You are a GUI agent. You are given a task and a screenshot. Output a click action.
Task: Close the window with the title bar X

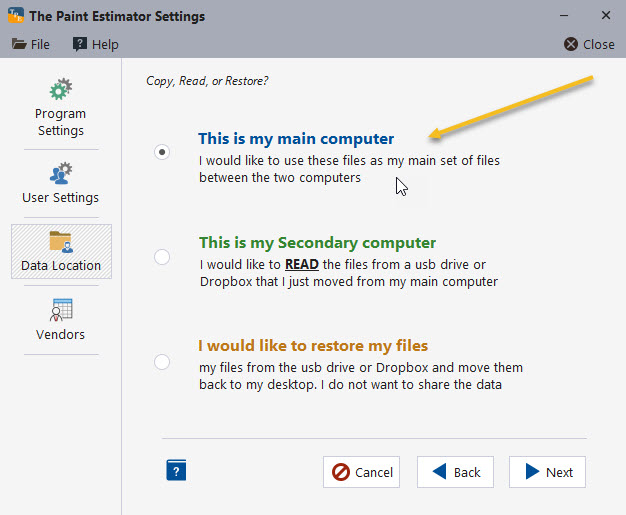(x=606, y=15)
